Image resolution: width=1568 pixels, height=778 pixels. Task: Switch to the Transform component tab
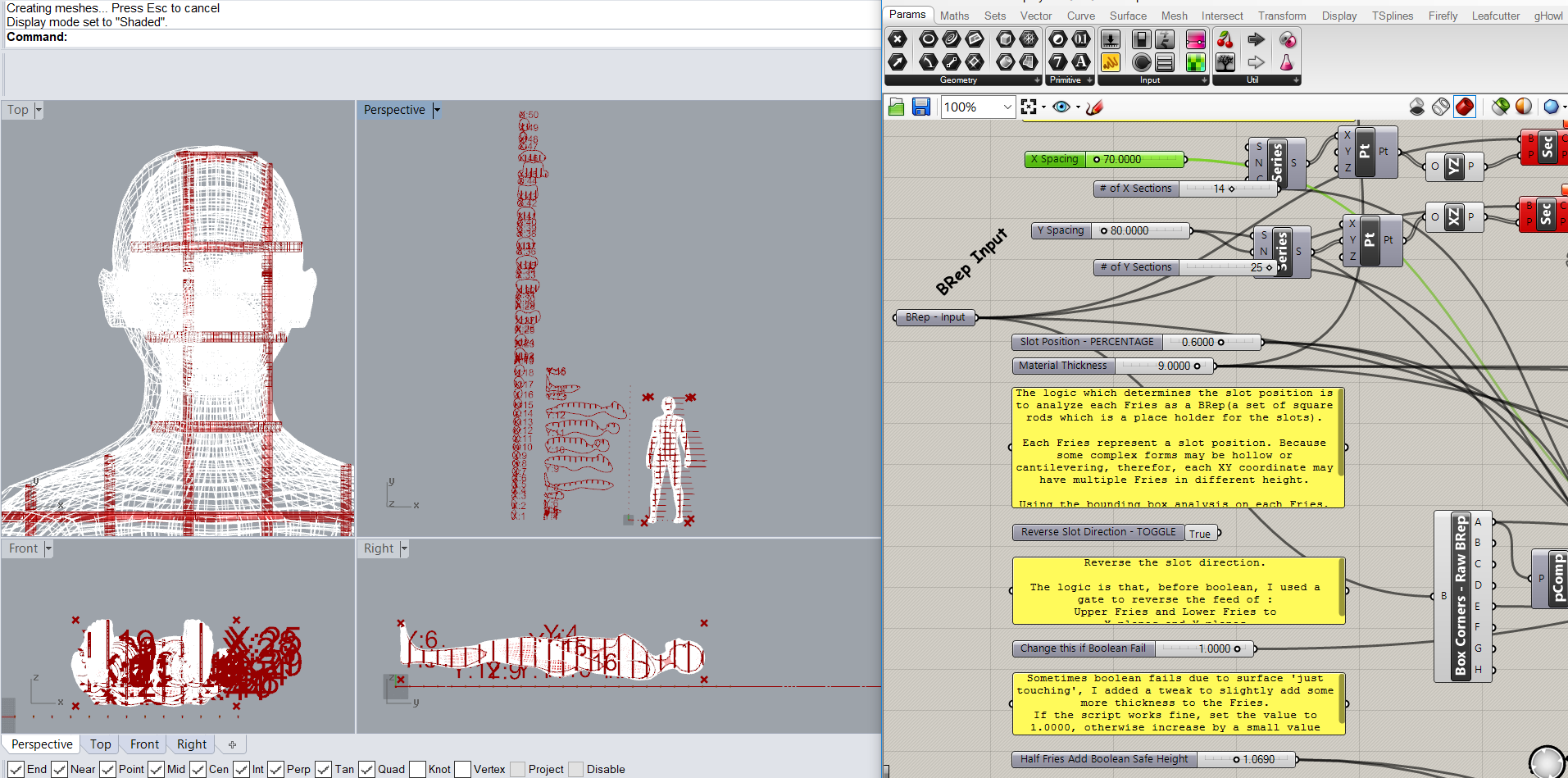click(x=1282, y=16)
